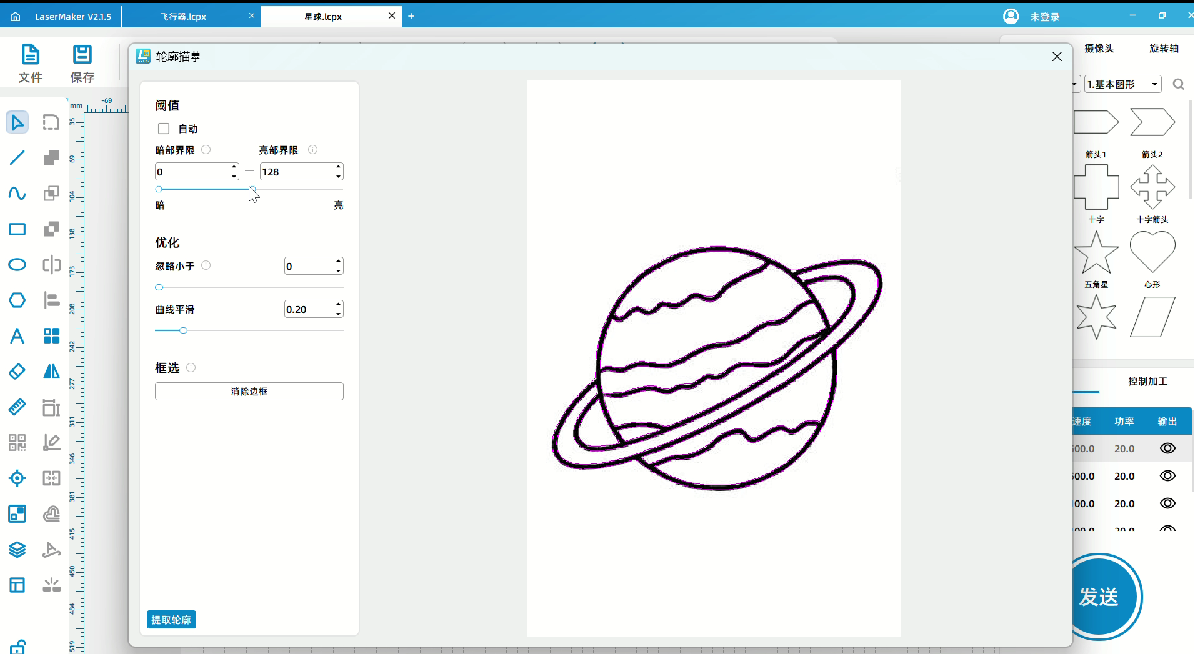1194x654 pixels.
Task: Enable the 自动 threshold checkbox
Action: [164, 129]
